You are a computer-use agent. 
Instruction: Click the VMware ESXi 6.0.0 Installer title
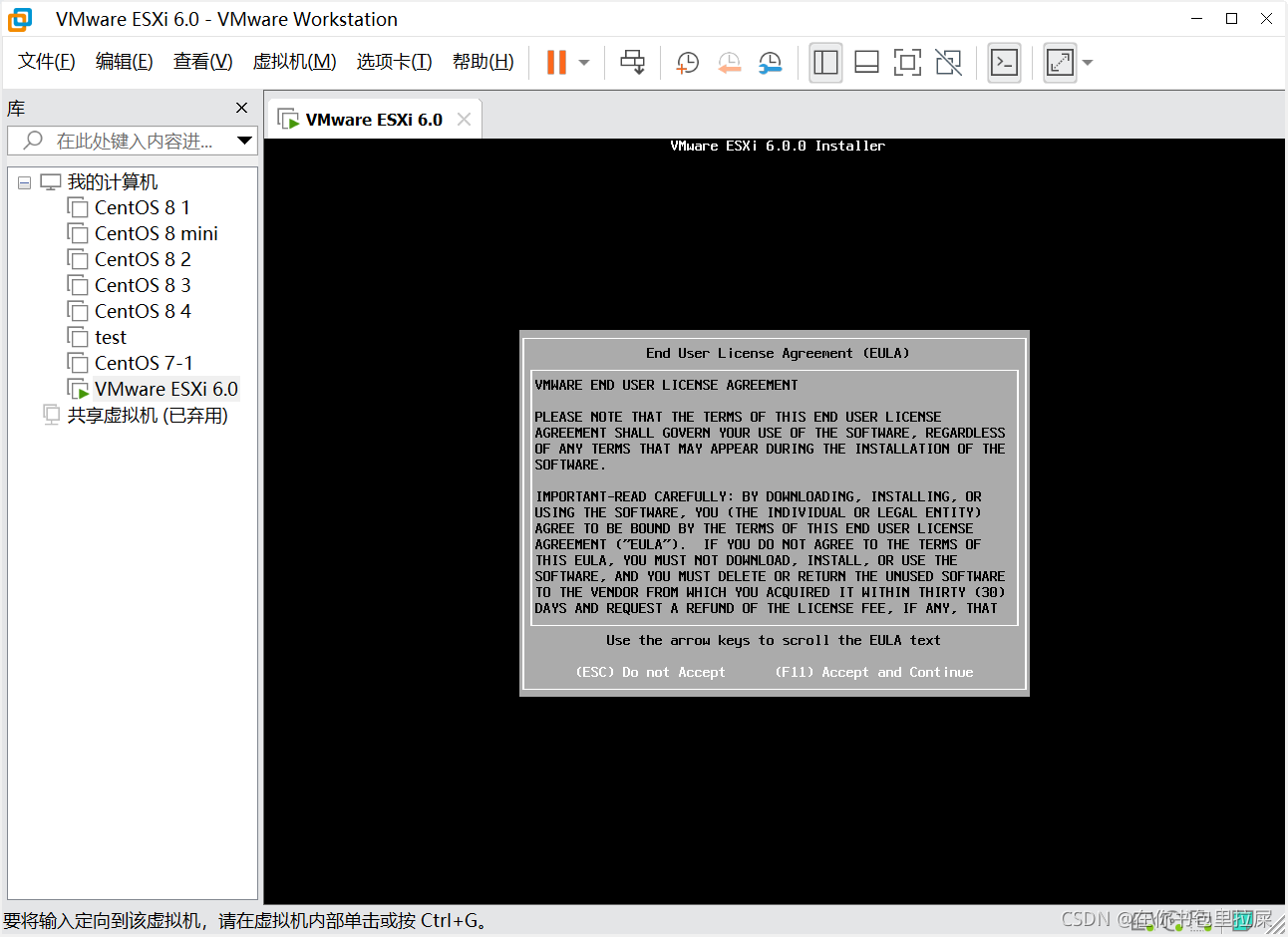[778, 146]
